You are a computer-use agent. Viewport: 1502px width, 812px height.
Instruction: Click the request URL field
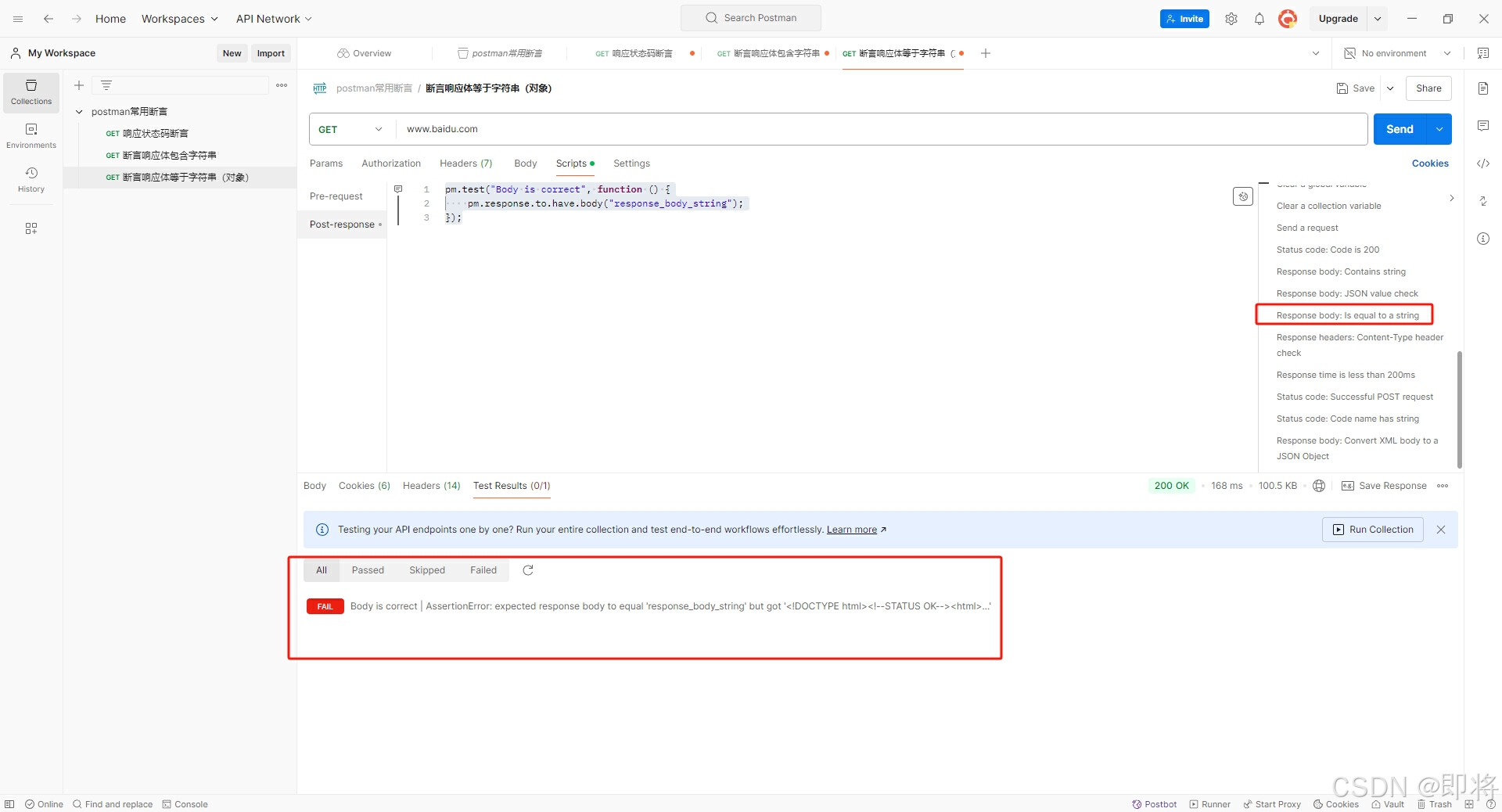click(x=882, y=129)
